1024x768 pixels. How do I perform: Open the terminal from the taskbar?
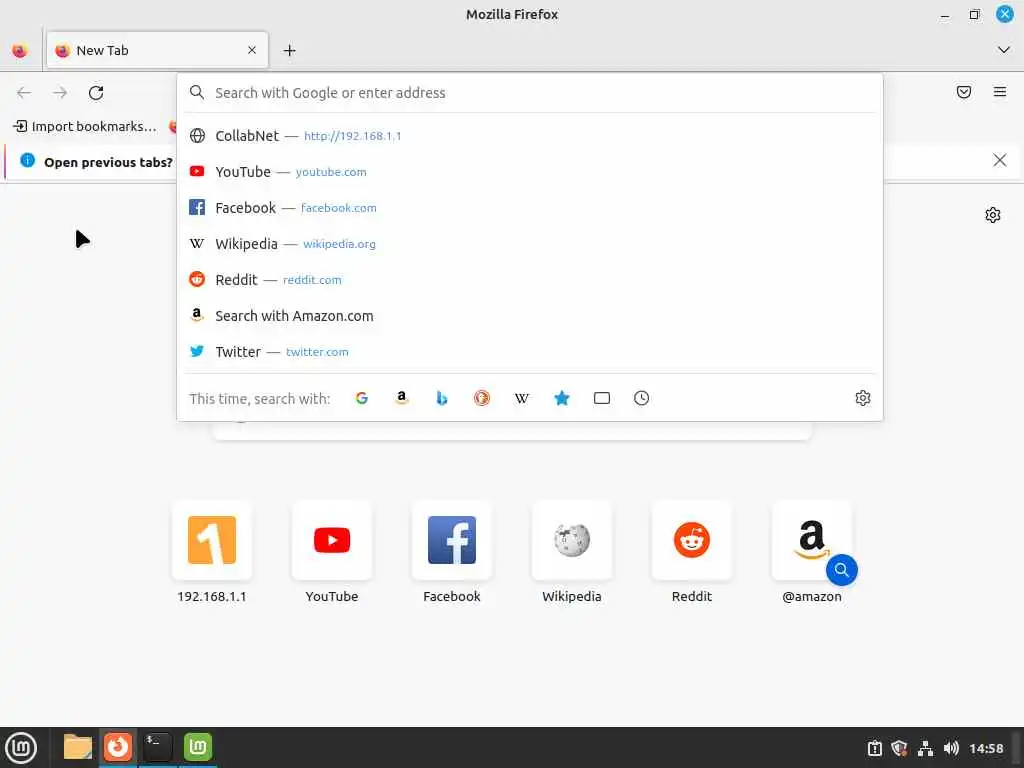point(157,747)
